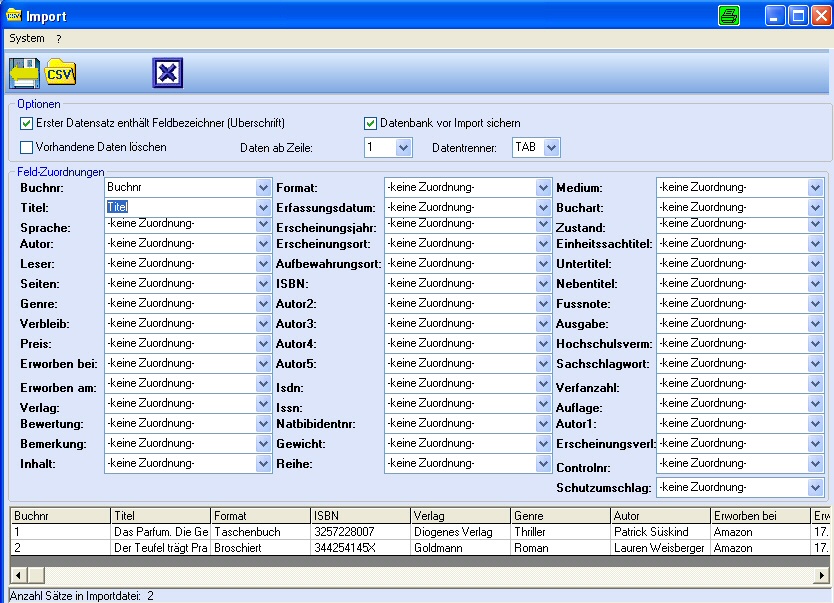Open the CSV file folder icon

pos(61,74)
